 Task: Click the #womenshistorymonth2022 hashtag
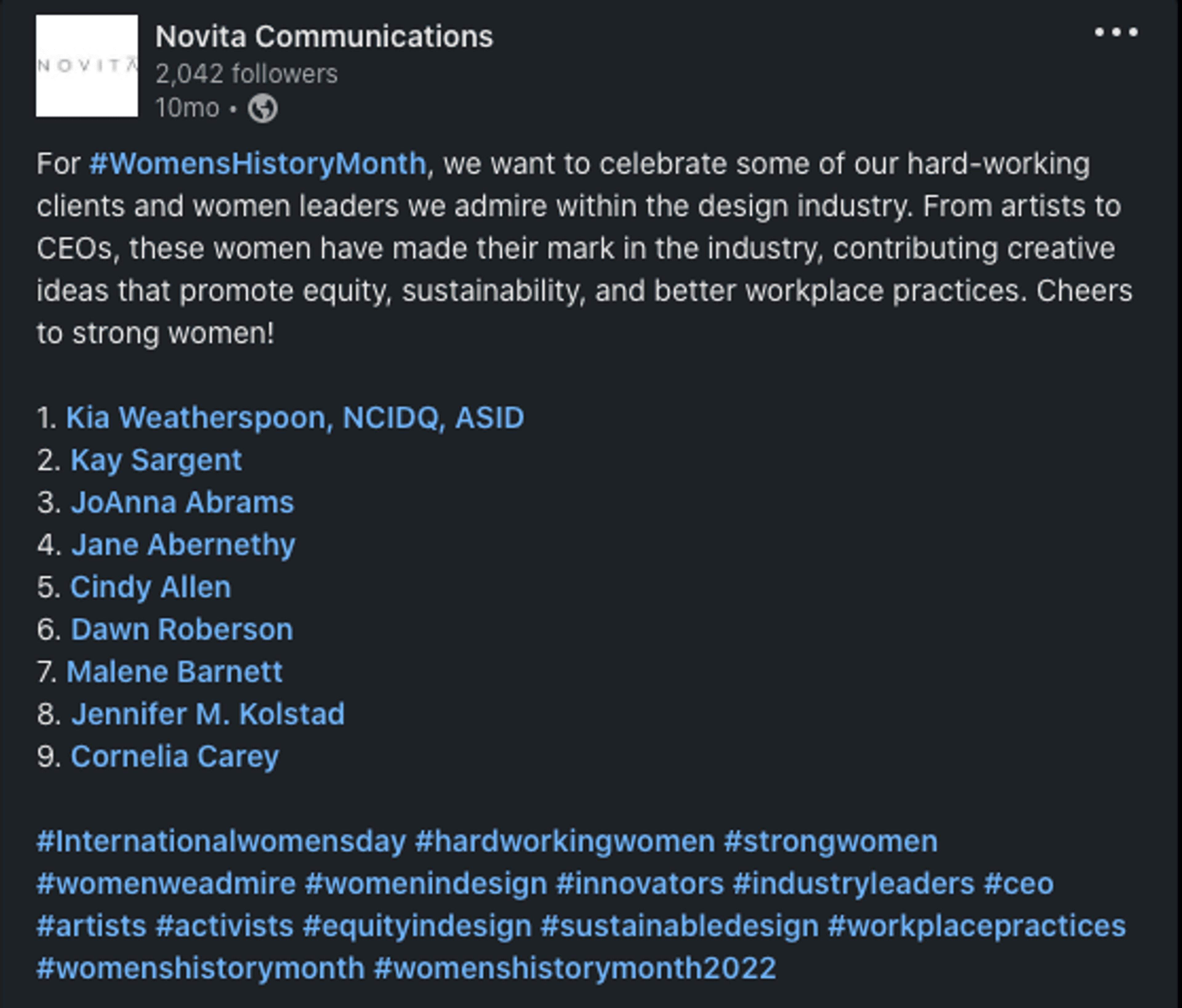[x=574, y=968]
